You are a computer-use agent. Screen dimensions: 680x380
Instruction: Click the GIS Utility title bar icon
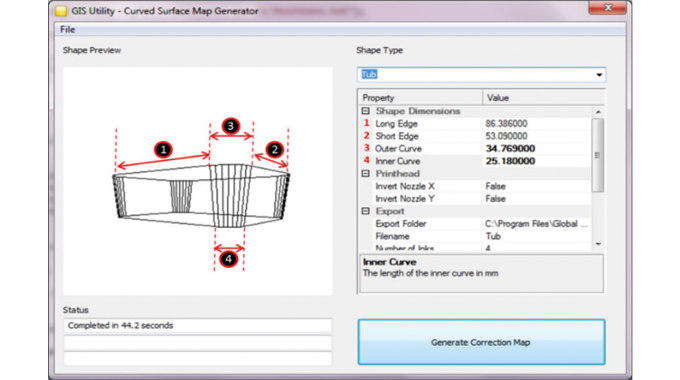tap(61, 11)
